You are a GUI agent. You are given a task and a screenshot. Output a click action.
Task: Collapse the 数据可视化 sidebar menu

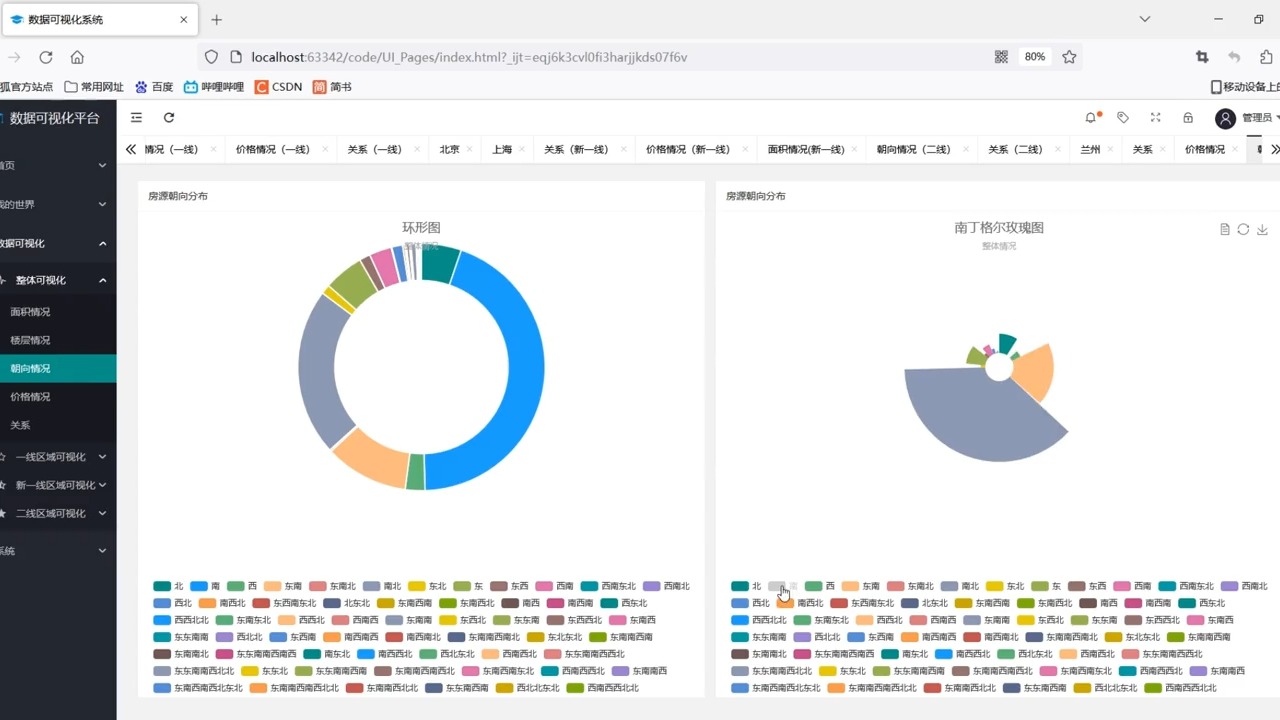58,243
